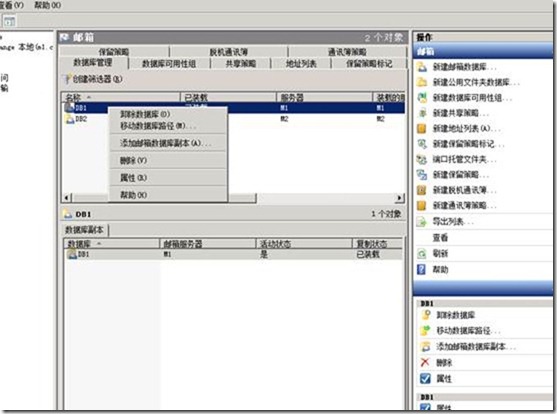Sort database list by 名称 column
This screenshot has height=414, width=557.
(x=121, y=97)
